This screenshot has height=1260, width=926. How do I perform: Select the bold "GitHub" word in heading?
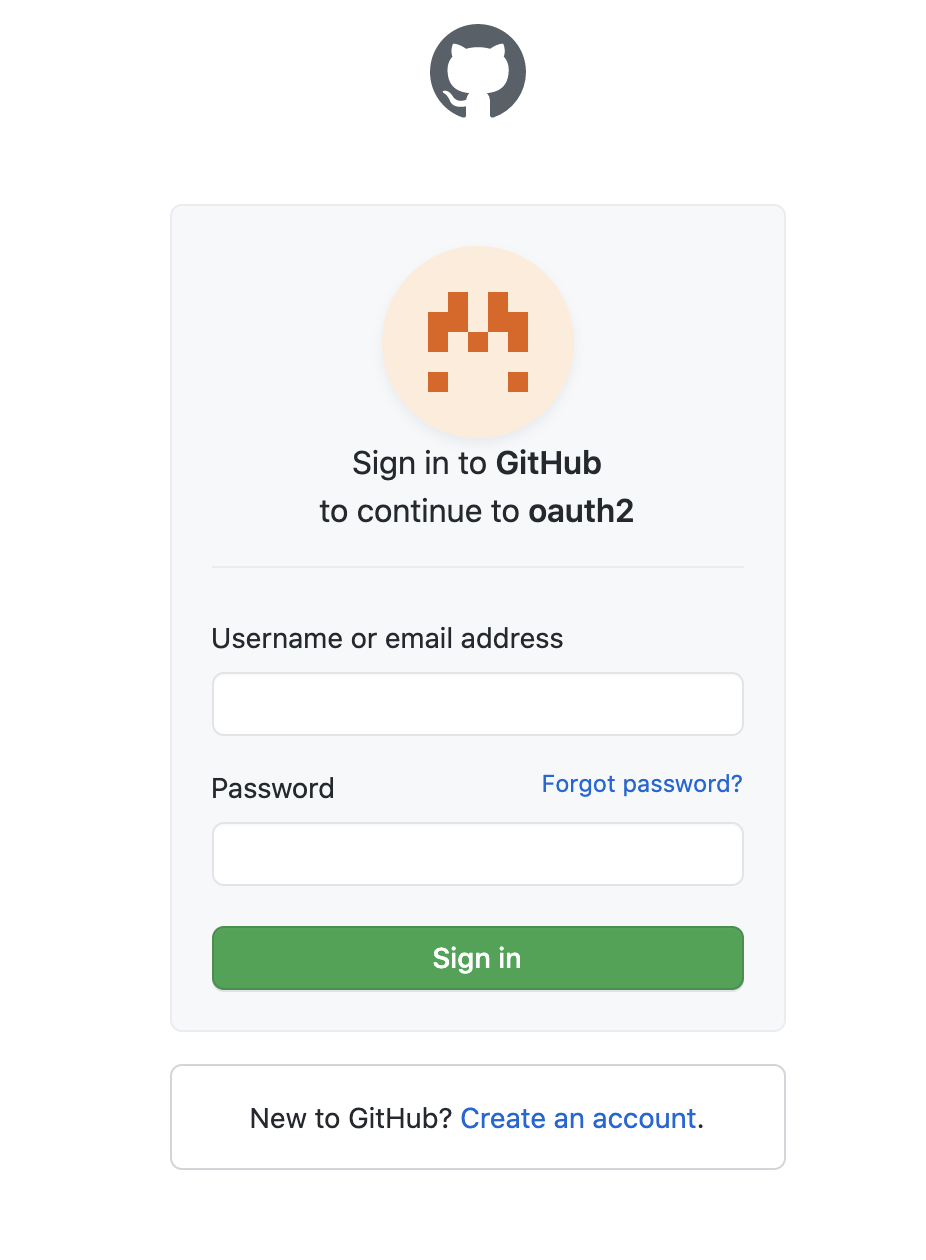tap(549, 464)
